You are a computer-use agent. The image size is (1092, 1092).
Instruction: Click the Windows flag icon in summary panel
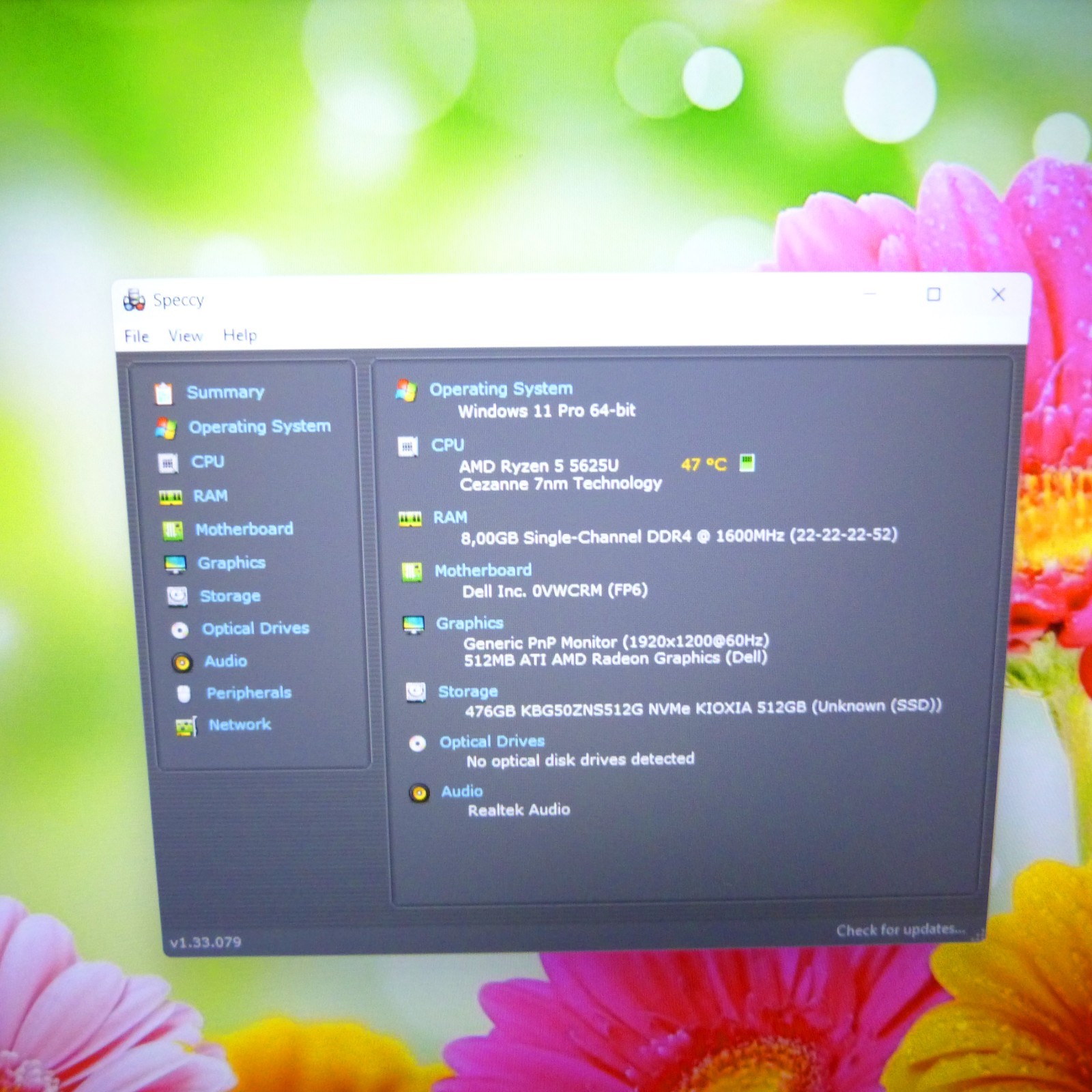click(406, 390)
